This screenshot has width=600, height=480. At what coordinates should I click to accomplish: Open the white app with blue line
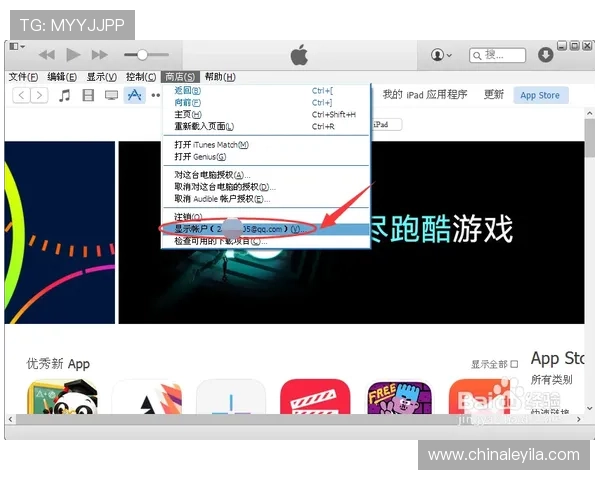(x=231, y=397)
